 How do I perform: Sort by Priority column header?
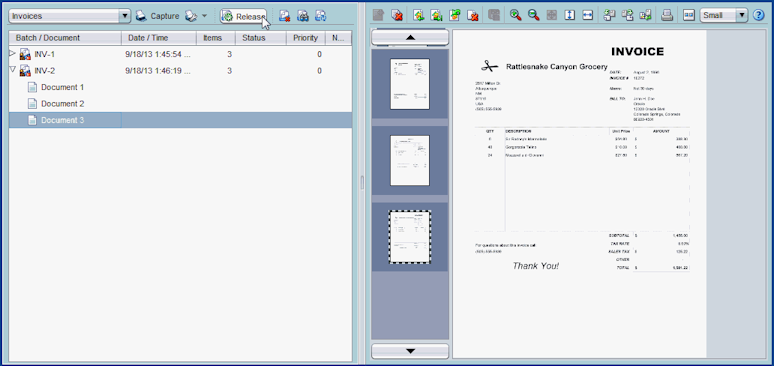tap(305, 38)
